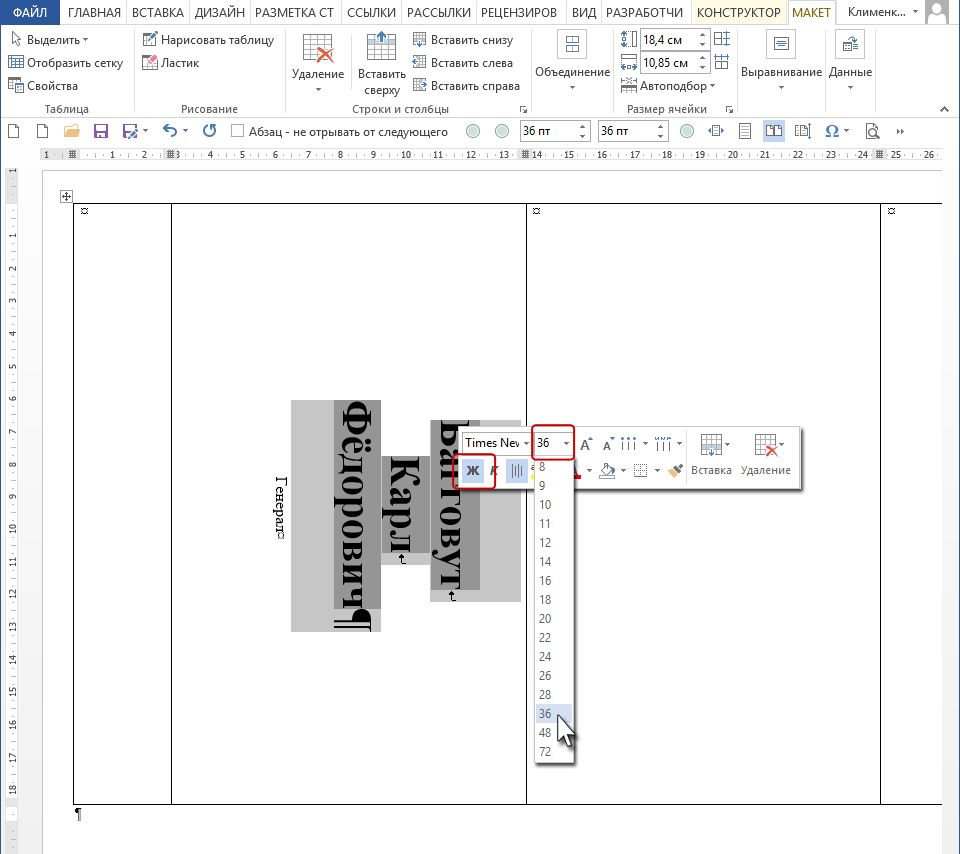Open the Автоподбор dropdown

point(669,86)
